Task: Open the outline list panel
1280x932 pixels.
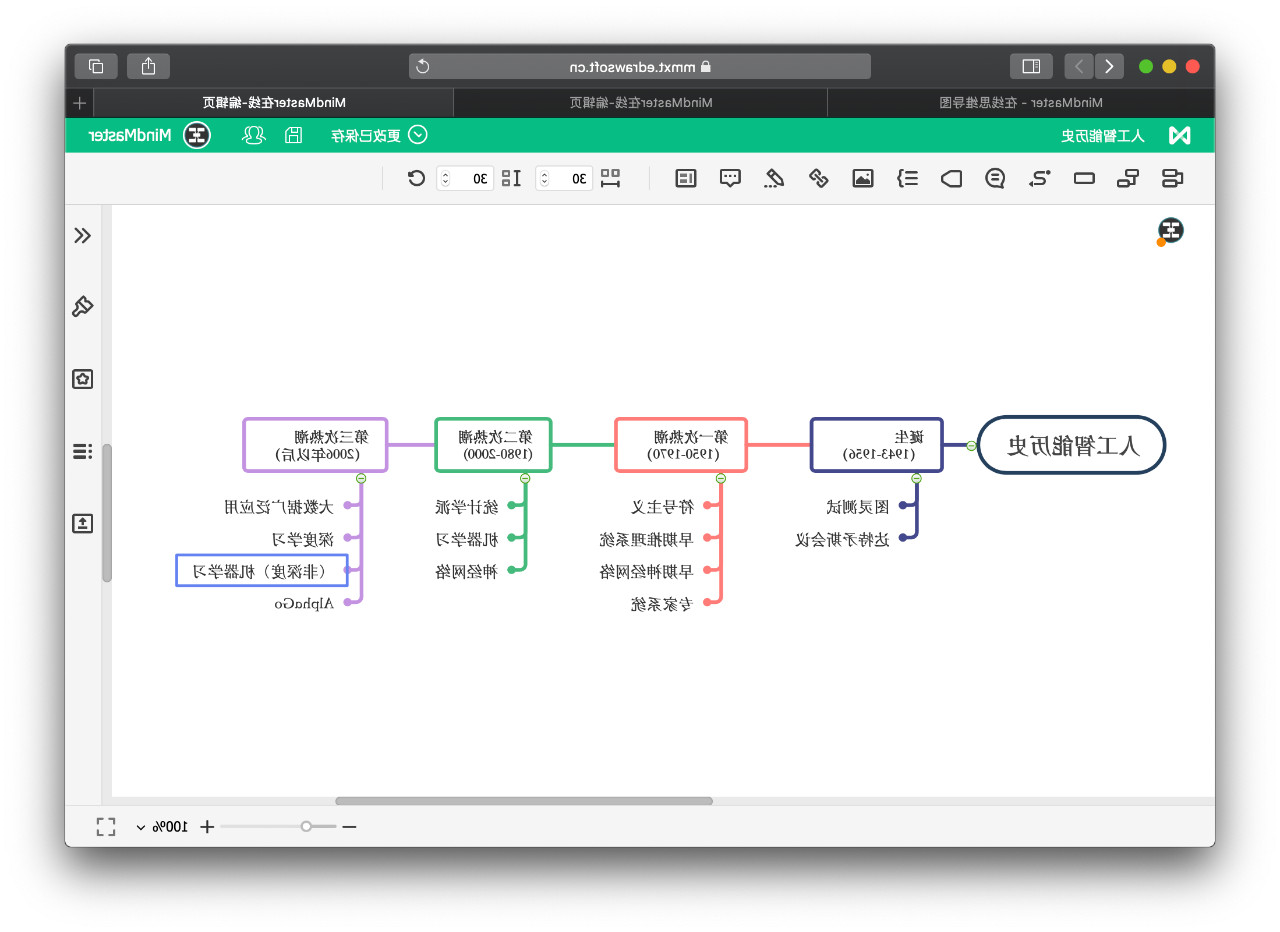Action: coord(83,451)
